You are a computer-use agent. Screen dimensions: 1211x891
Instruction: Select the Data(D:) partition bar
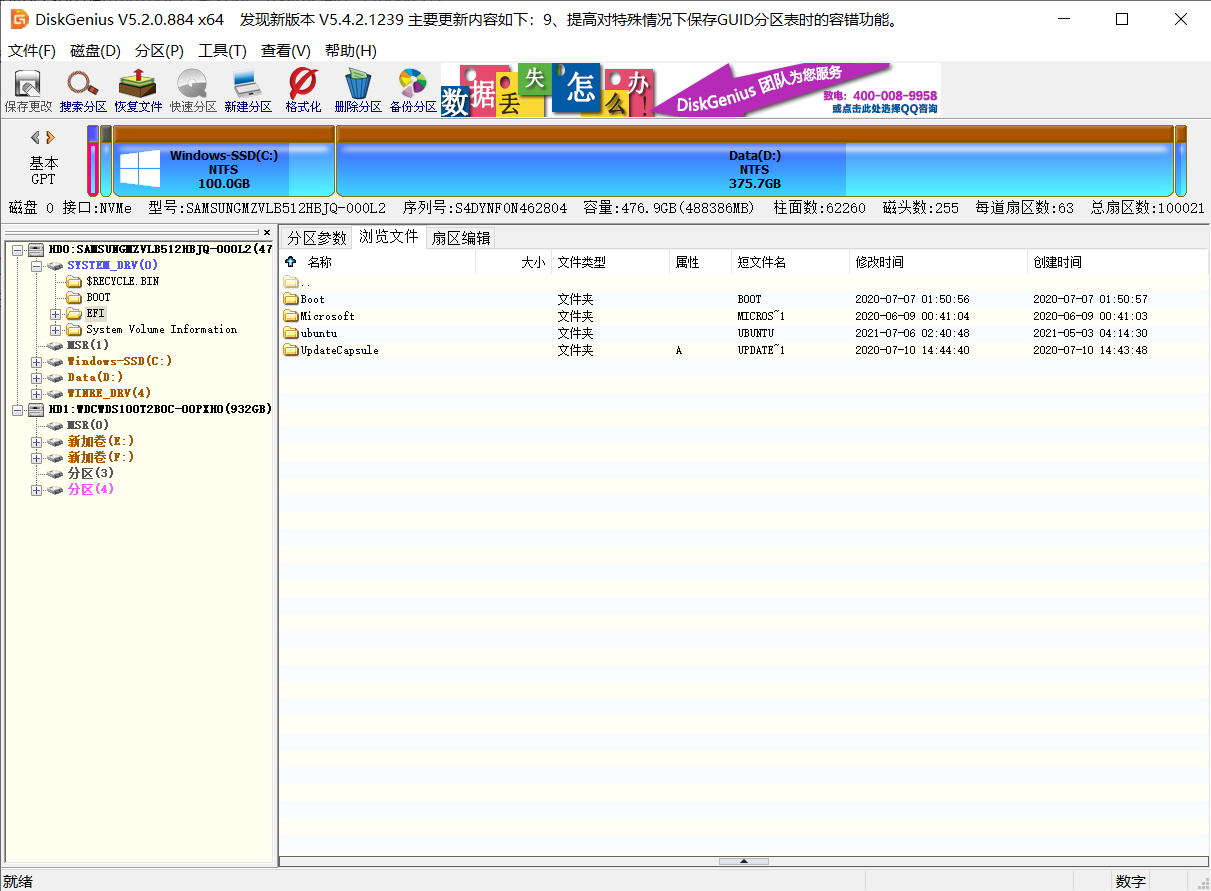tap(755, 160)
